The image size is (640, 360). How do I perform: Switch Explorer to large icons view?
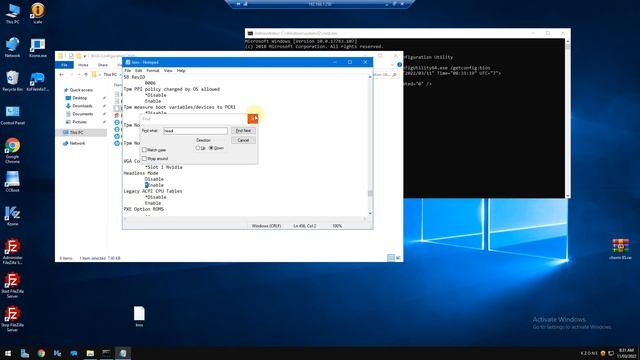coord(398,258)
